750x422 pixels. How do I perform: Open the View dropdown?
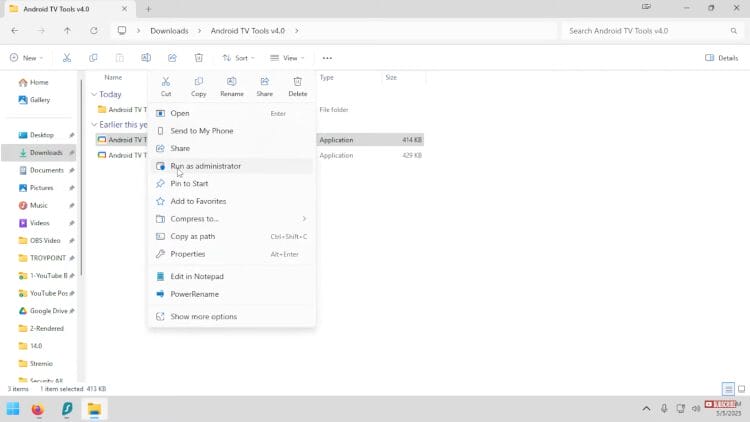(287, 58)
